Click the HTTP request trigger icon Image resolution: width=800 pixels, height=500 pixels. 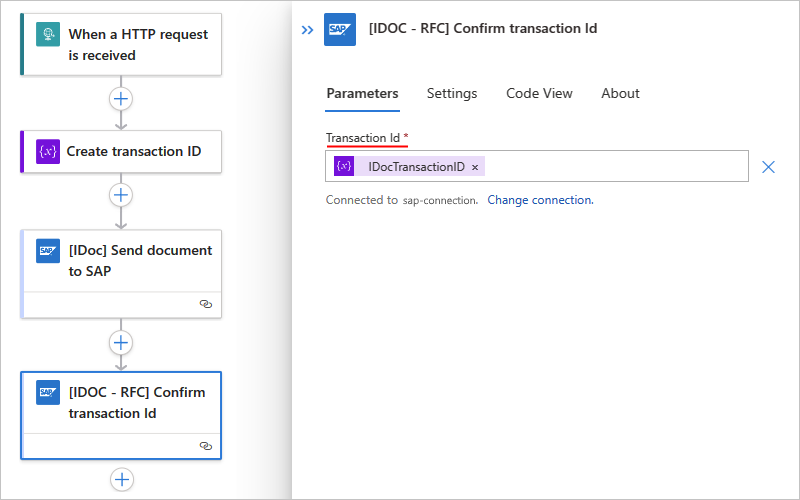click(x=48, y=35)
